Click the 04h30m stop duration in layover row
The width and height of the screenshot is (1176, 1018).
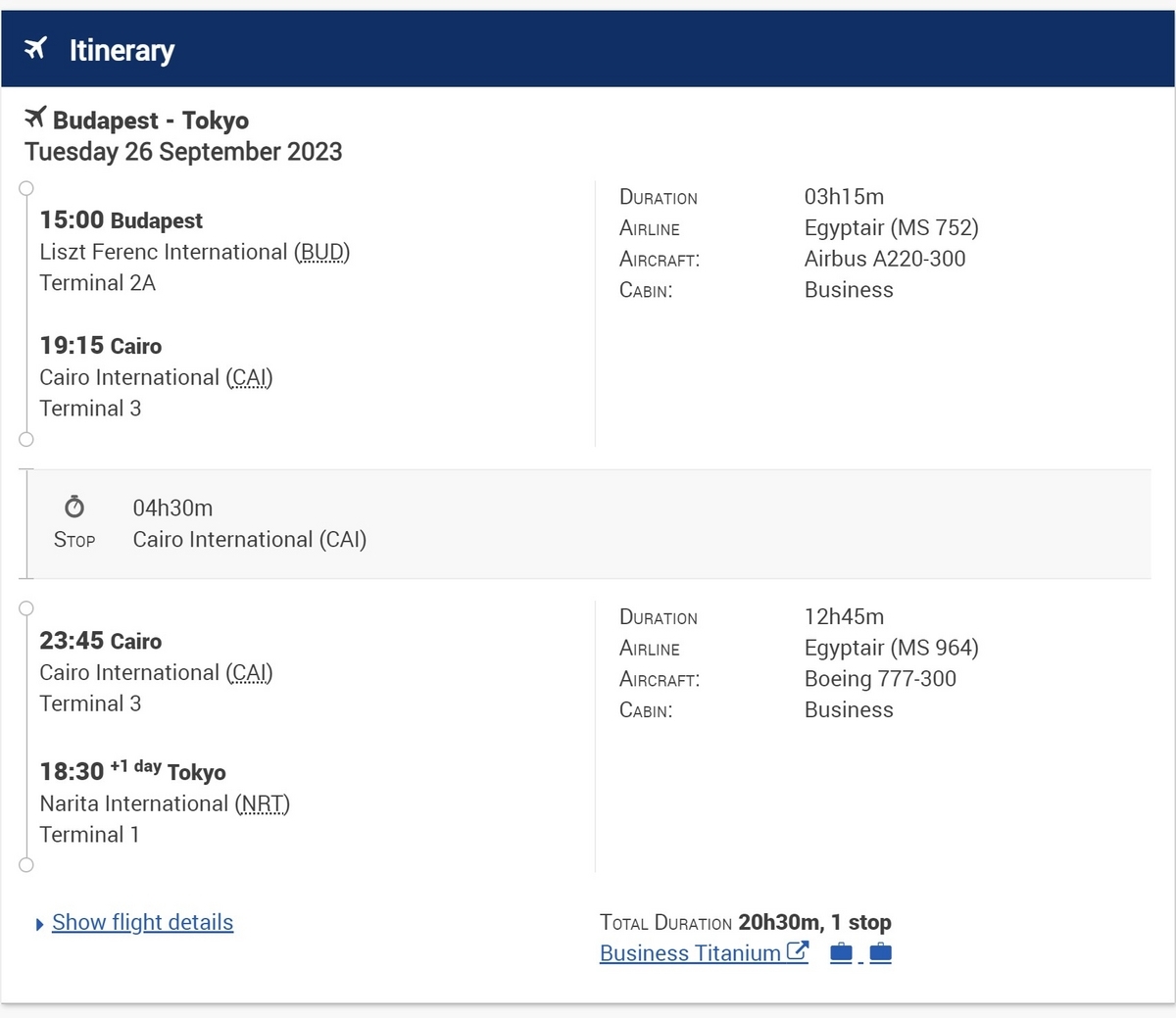point(172,508)
